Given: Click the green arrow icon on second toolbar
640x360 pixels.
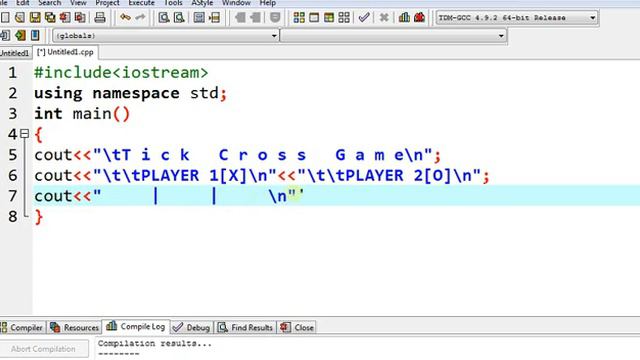Looking at the screenshot, I should [20, 36].
